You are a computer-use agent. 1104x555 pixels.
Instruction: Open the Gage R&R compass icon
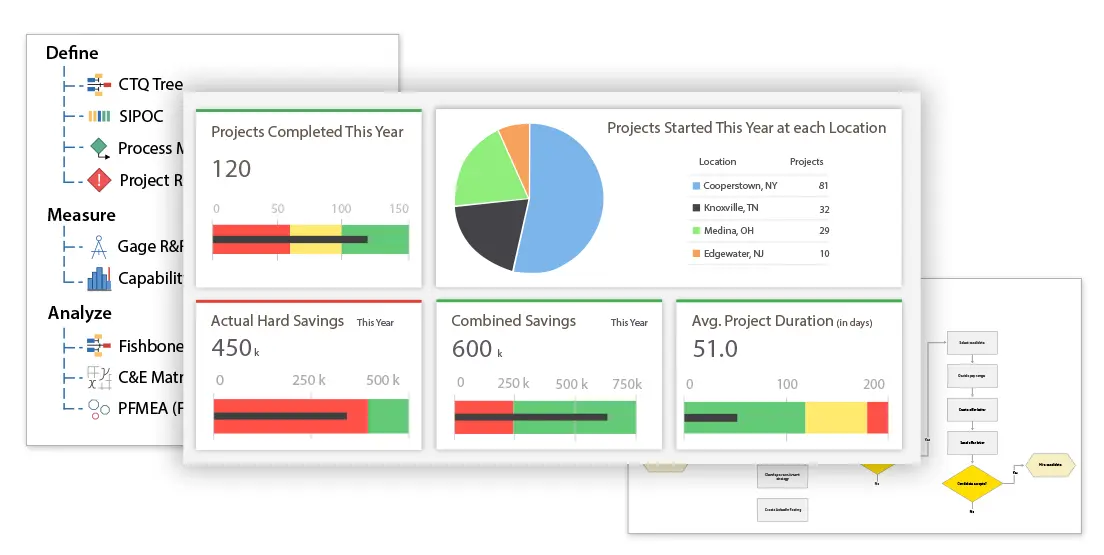click(99, 246)
